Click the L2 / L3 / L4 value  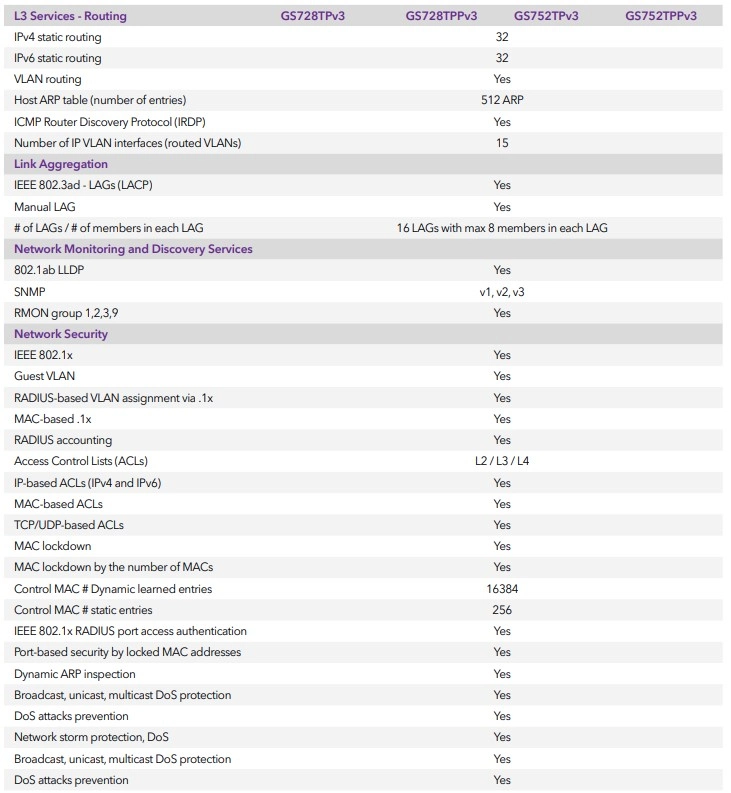coord(502,461)
